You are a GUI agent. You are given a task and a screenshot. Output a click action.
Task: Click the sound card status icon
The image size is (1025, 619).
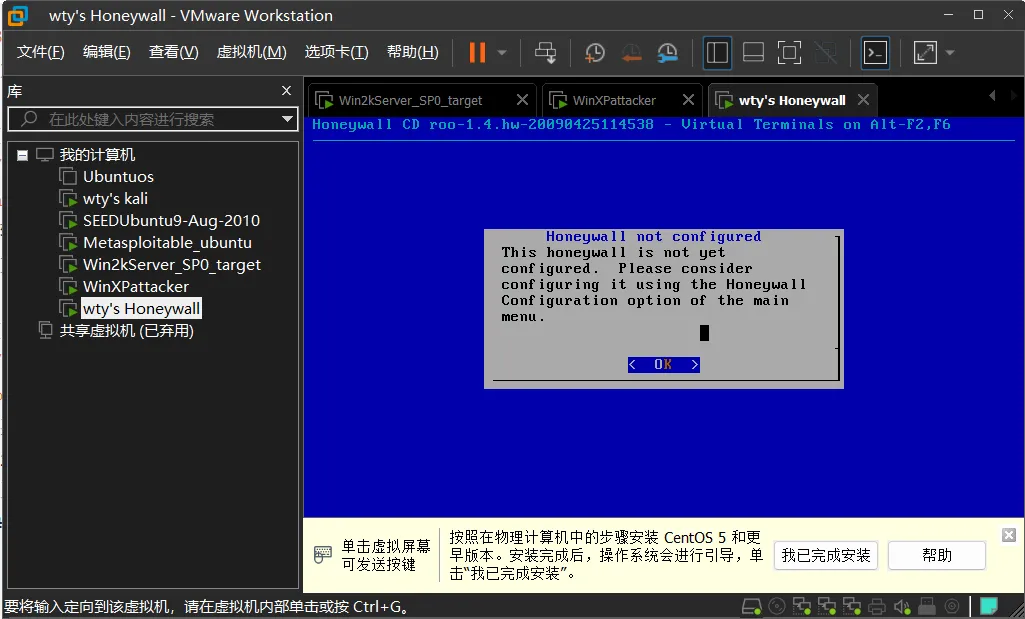902,607
